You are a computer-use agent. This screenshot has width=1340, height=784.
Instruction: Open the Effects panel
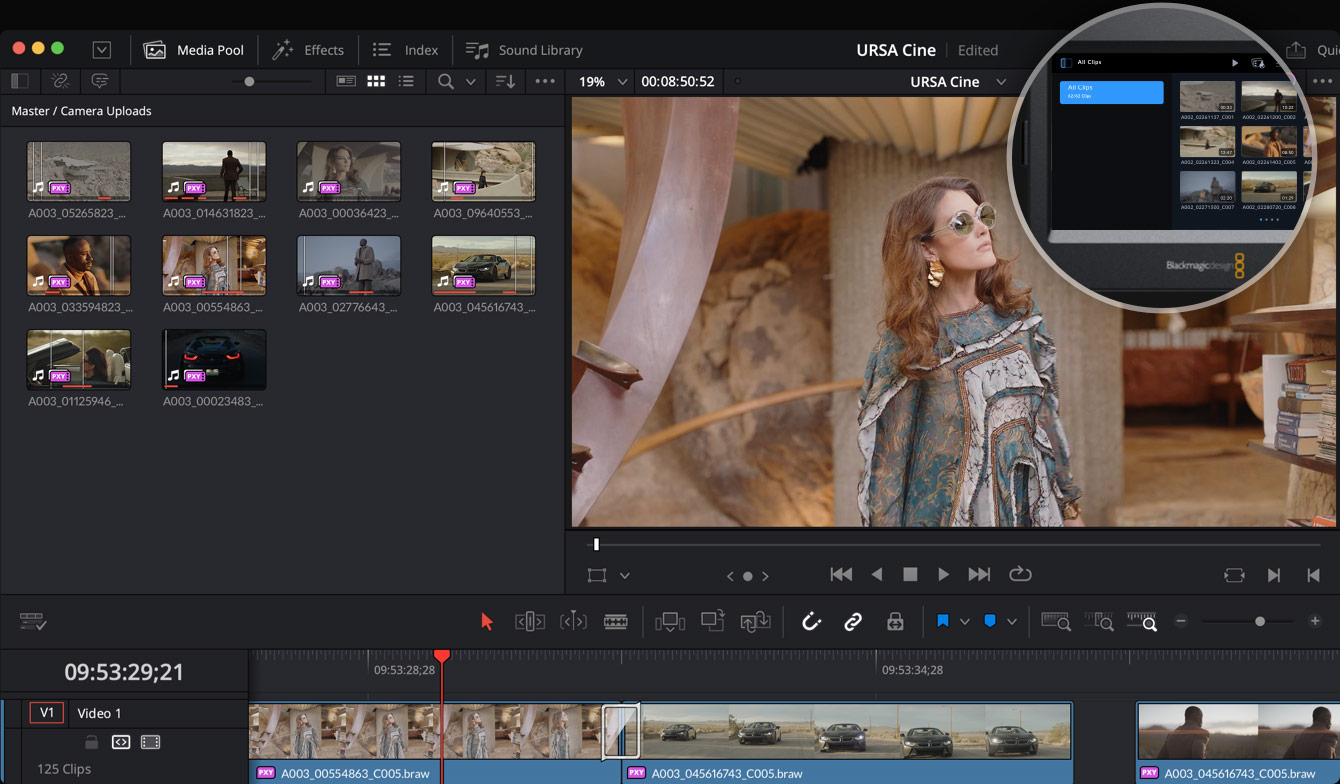(308, 49)
